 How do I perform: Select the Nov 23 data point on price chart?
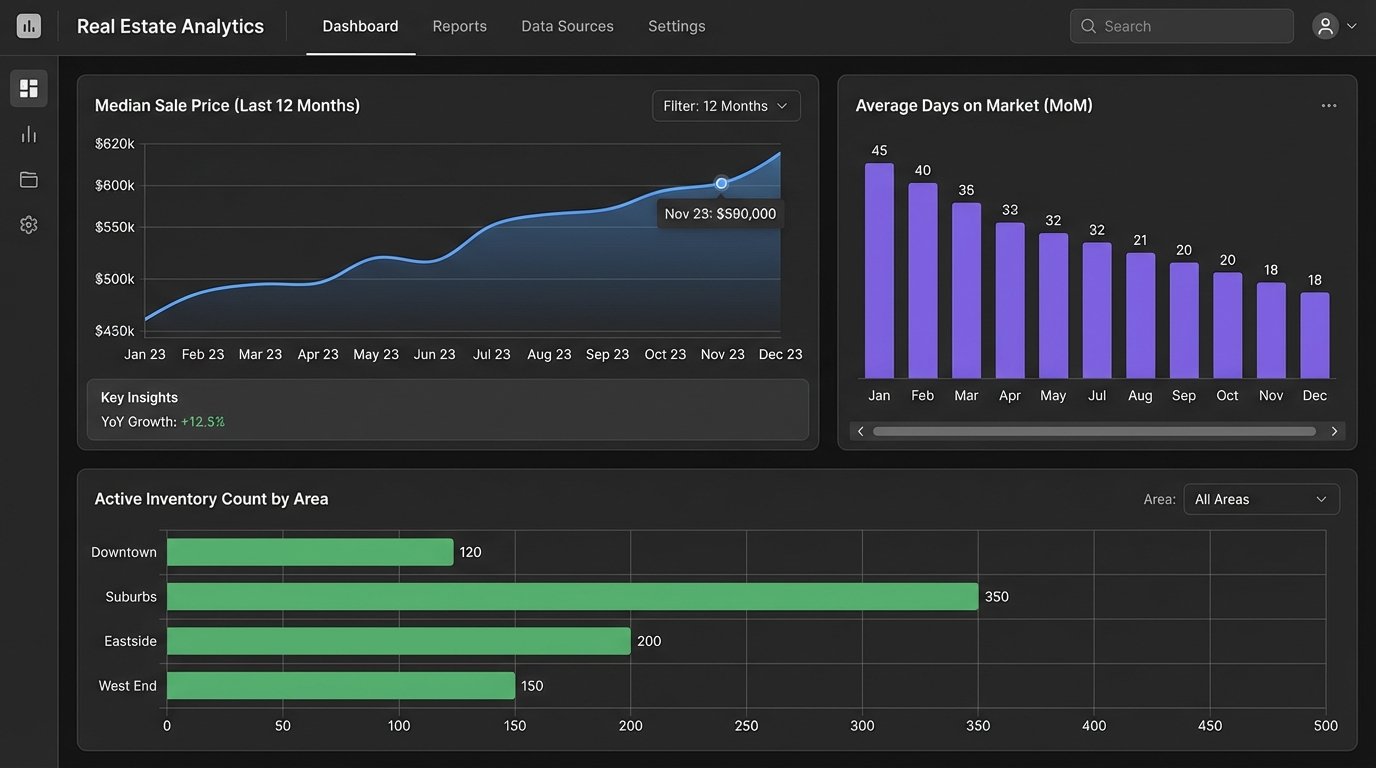coord(721,183)
